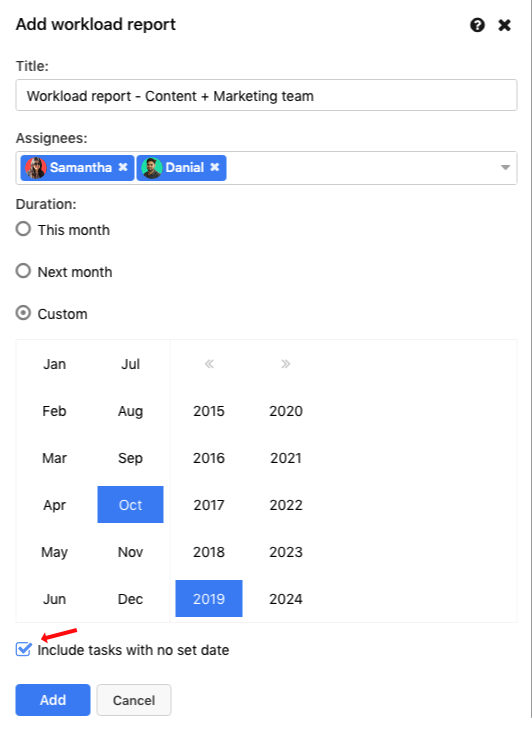
Task: Click the Add button
Action: pyautogui.click(x=53, y=700)
